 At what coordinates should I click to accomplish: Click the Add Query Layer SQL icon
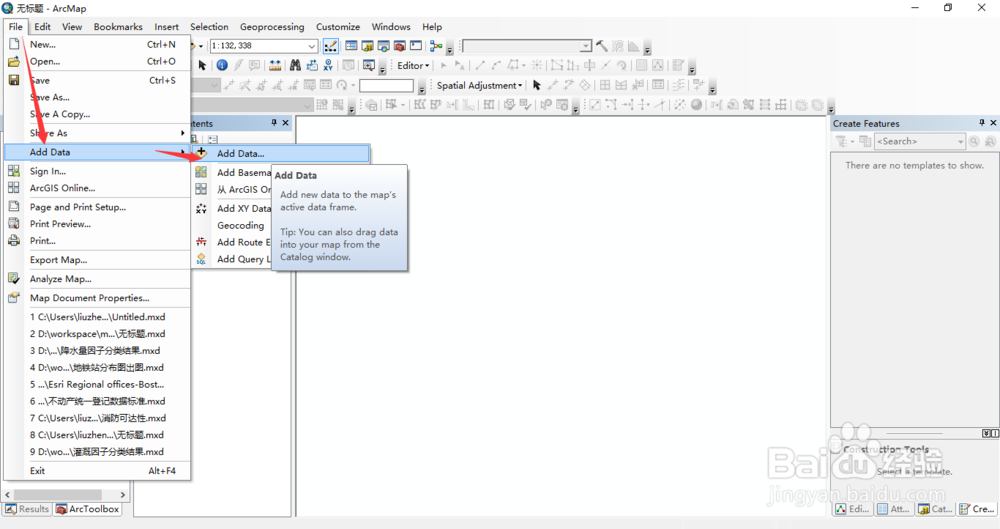click(x=201, y=258)
